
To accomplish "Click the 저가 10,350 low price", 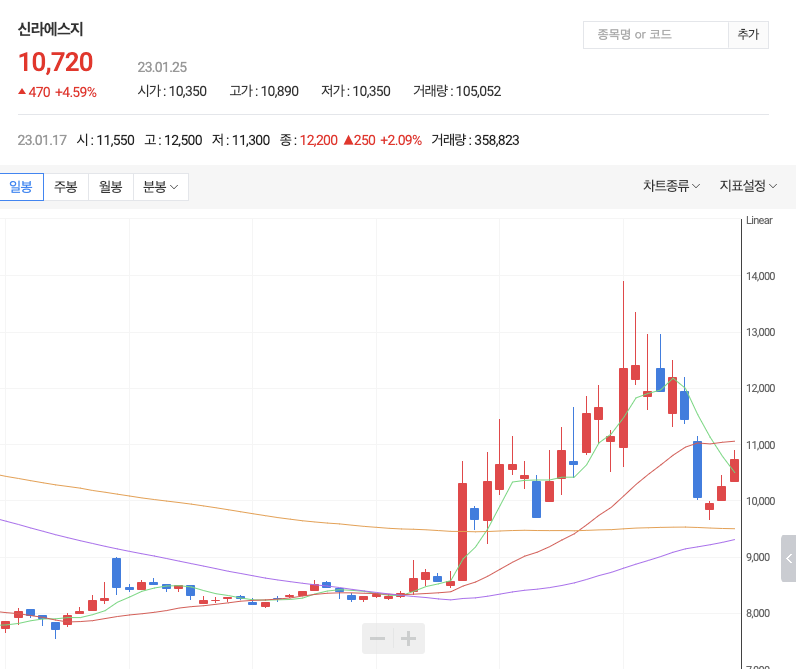I will pyautogui.click(x=356, y=91).
